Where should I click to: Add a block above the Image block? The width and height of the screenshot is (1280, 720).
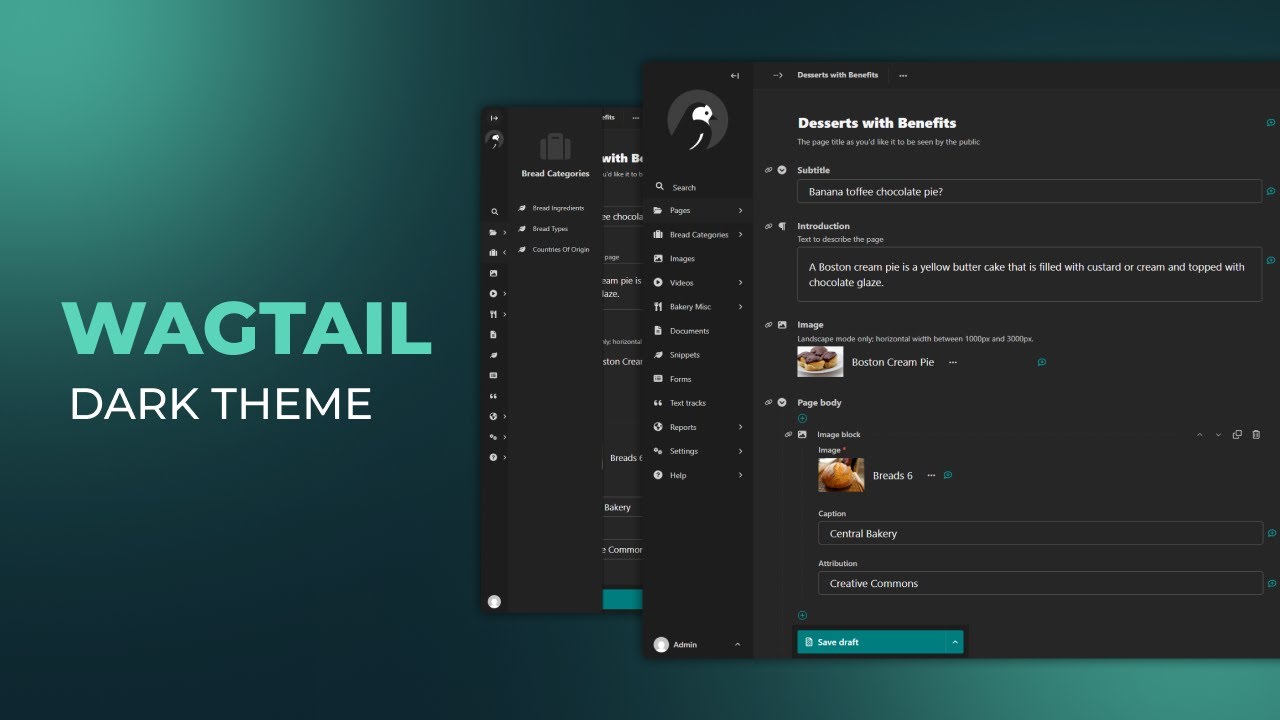(802, 418)
